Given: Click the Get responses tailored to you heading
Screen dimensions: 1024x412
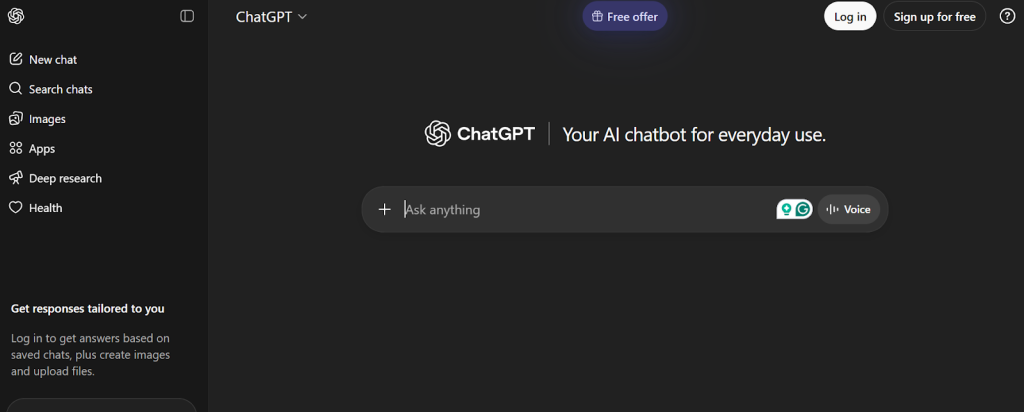Looking at the screenshot, I should point(88,309).
